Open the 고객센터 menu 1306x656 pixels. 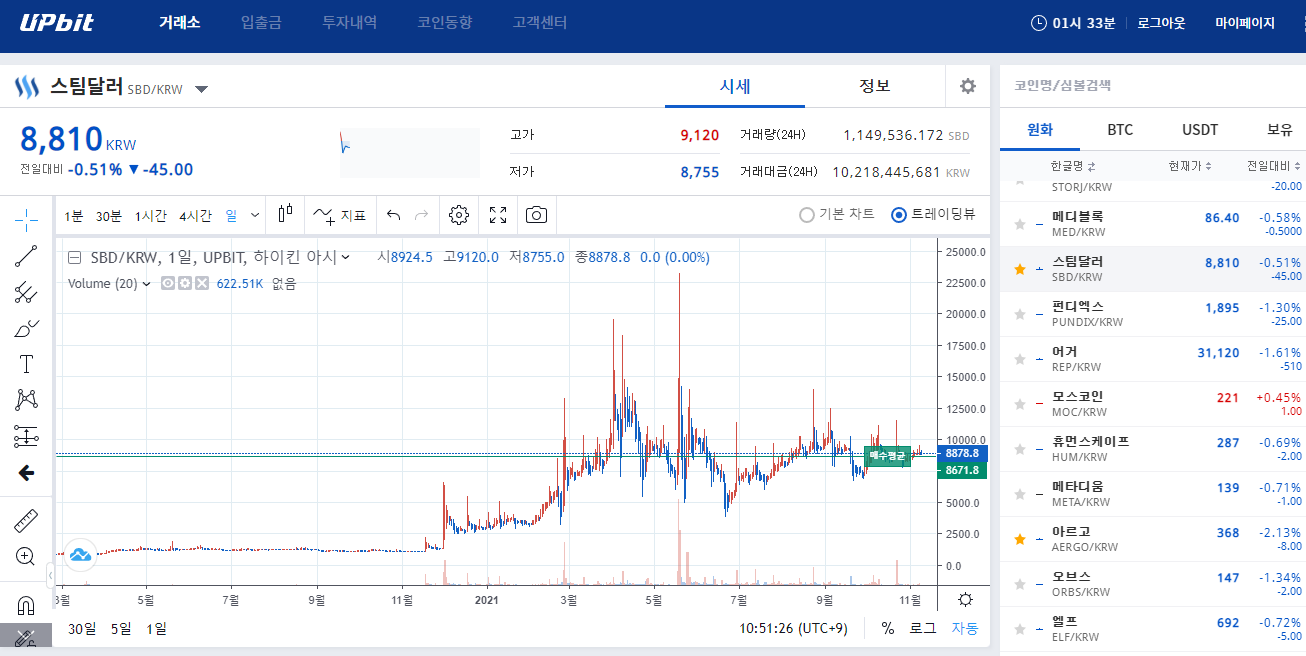point(540,23)
